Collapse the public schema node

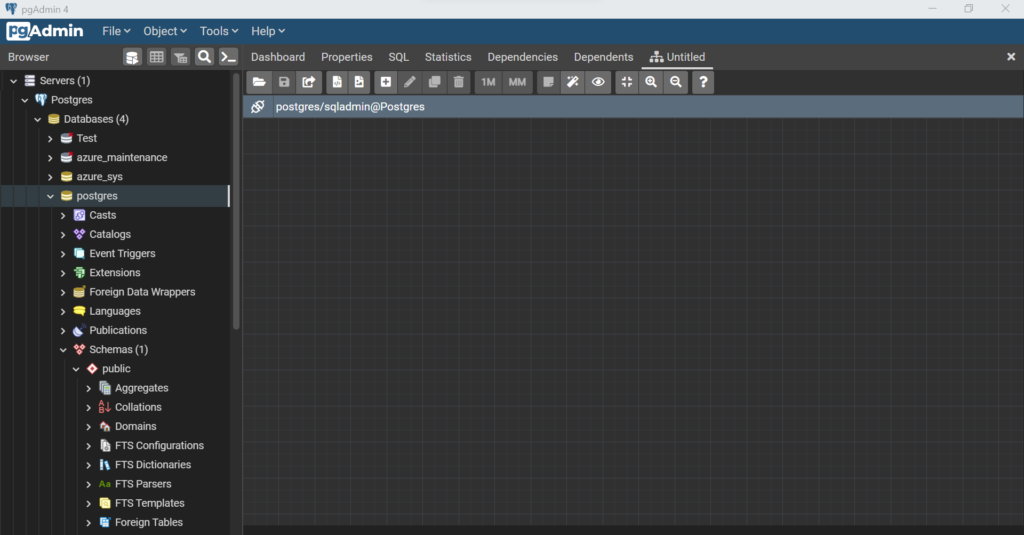point(76,369)
